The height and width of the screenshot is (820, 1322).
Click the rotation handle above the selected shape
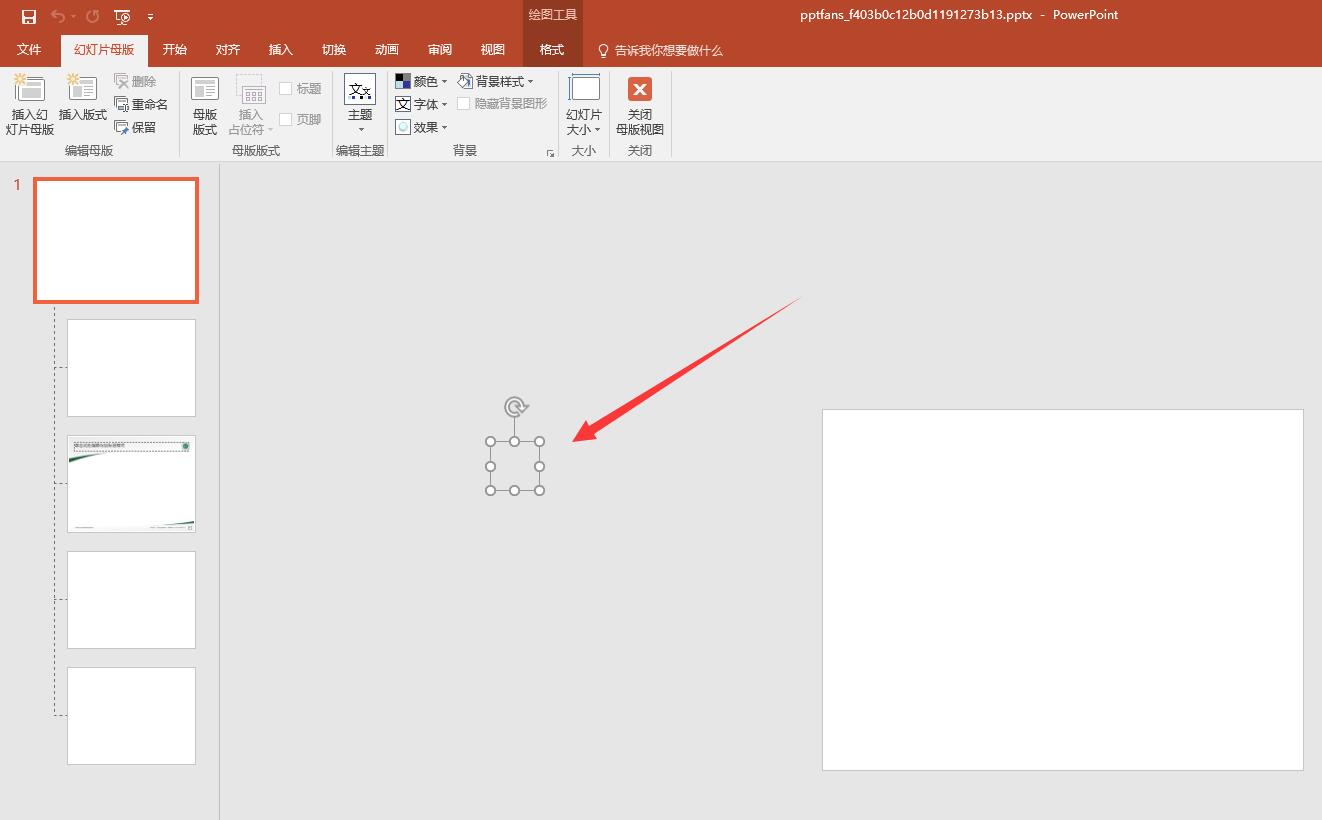click(x=515, y=407)
